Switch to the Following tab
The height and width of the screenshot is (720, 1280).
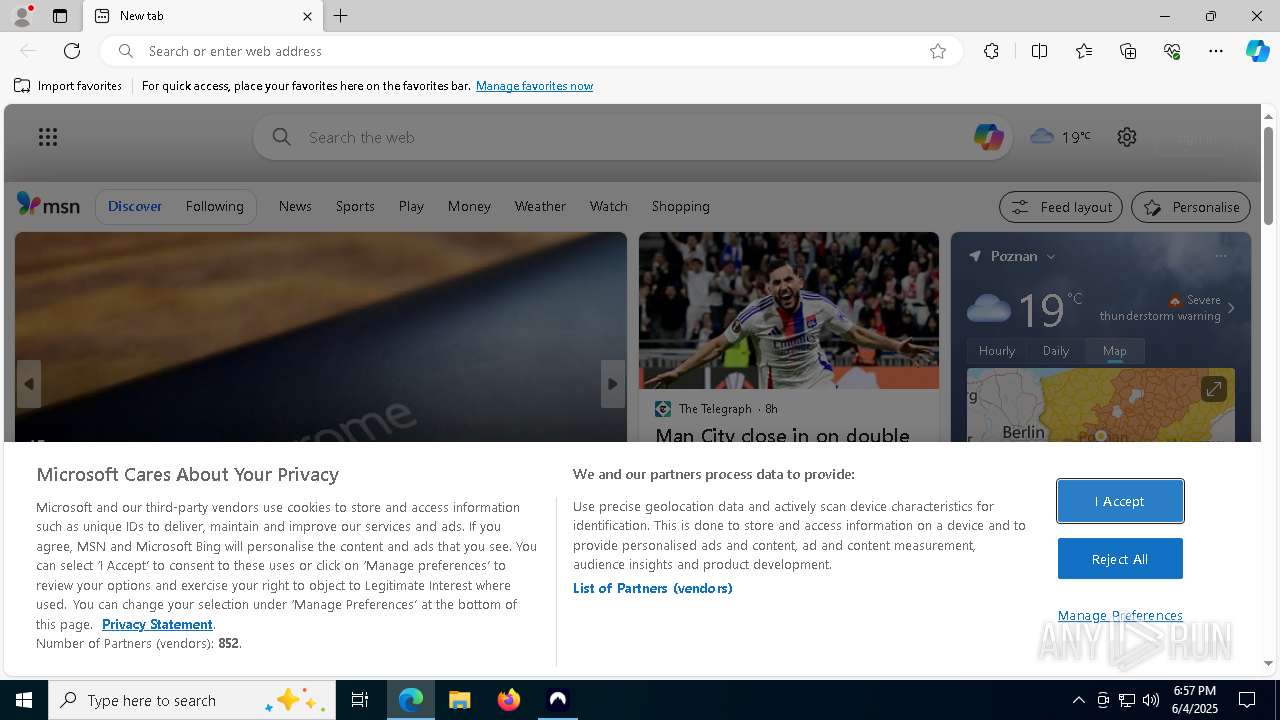click(214, 206)
